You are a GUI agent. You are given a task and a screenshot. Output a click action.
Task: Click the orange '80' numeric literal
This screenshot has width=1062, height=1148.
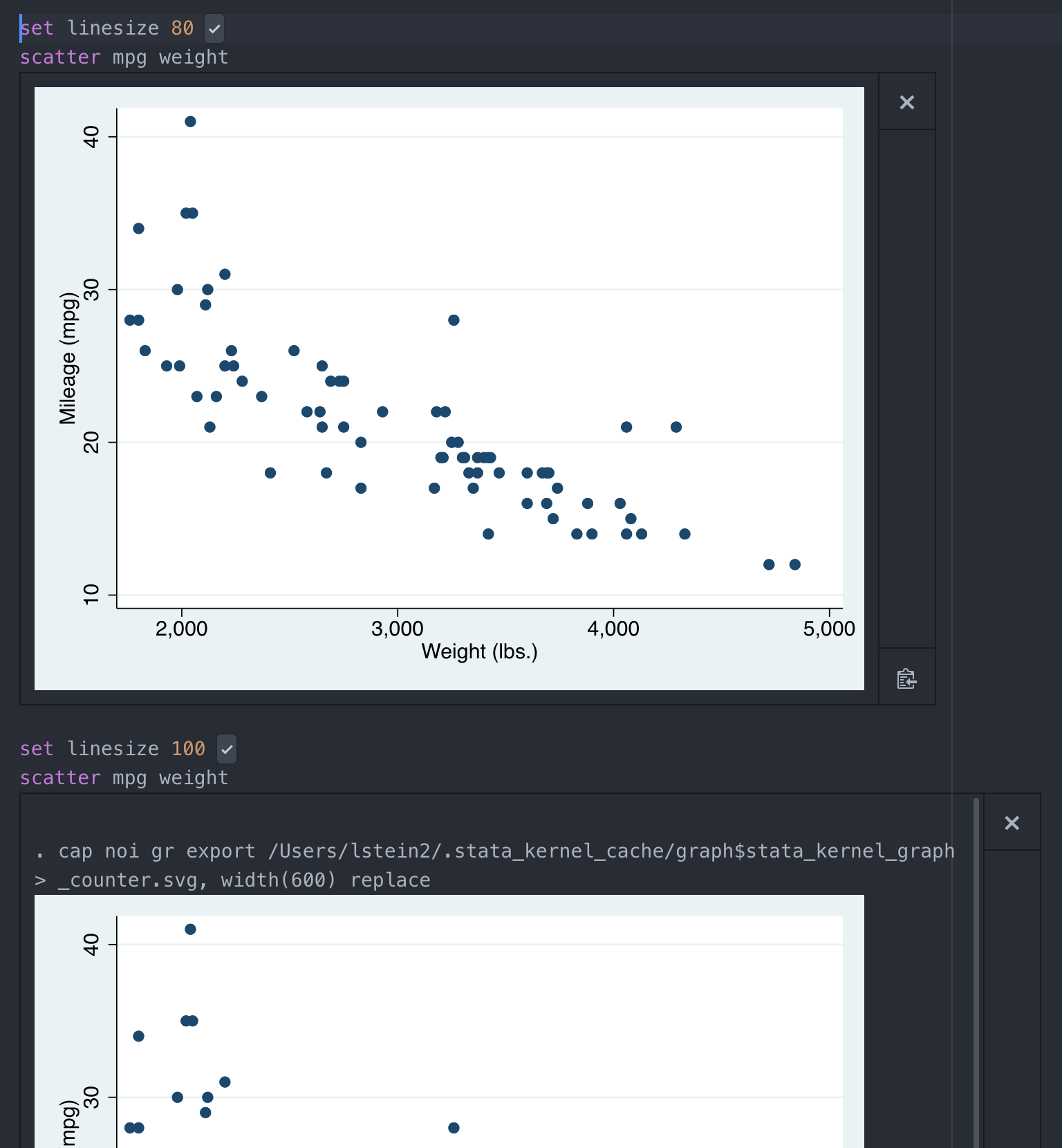pyautogui.click(x=183, y=28)
